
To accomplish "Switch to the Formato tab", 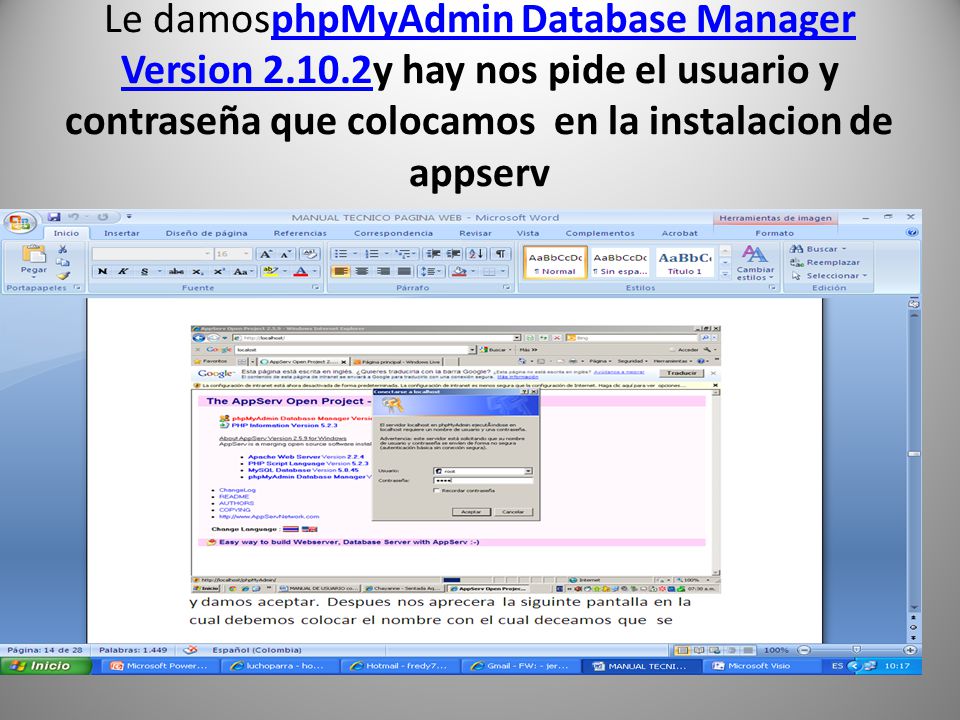I will pyautogui.click(x=774, y=233).
